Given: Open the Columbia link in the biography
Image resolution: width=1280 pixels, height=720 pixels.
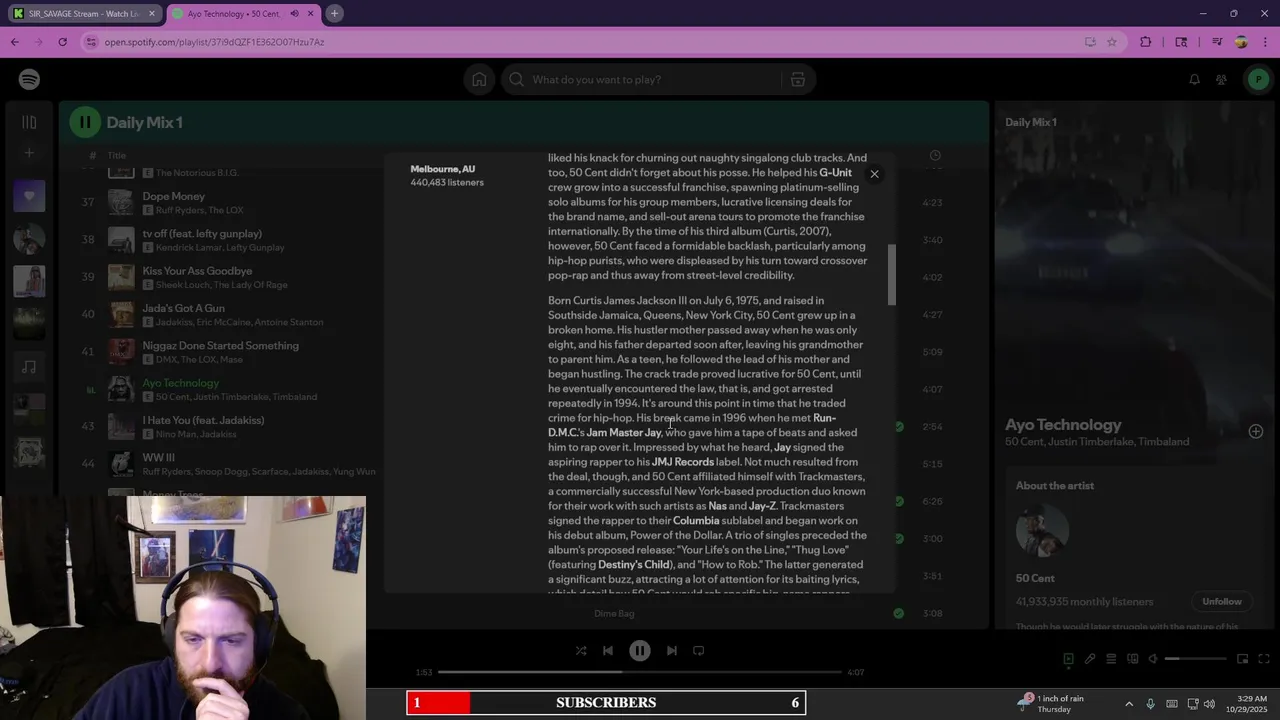Looking at the screenshot, I should point(696,521).
